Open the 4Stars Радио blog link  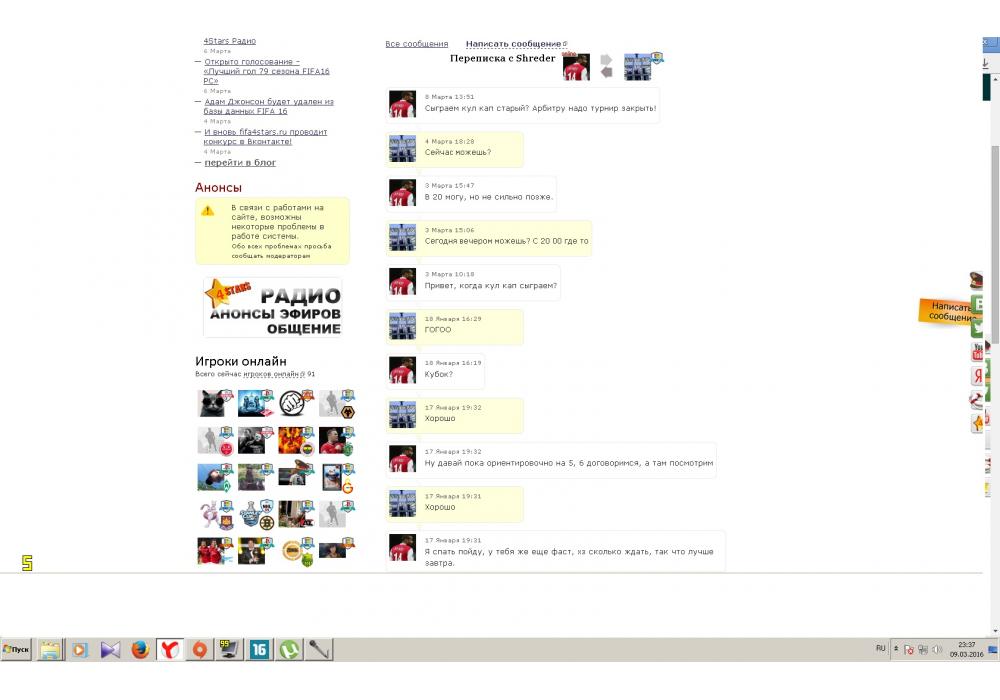[230, 41]
